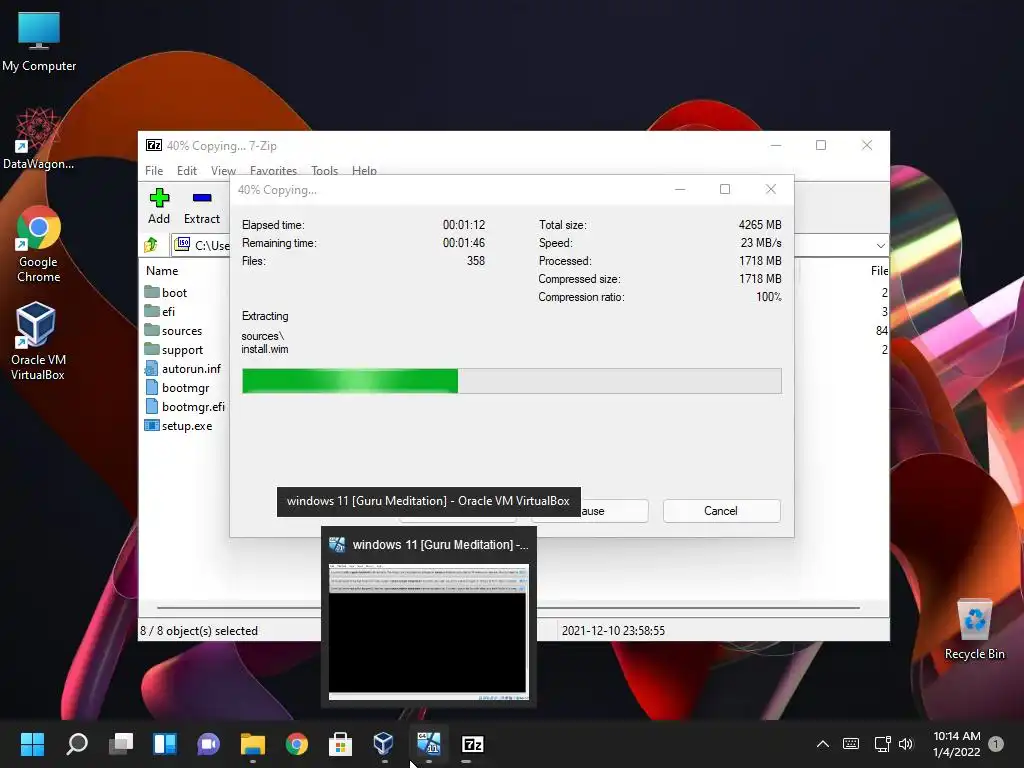
Task: Click the volume tray icon
Action: 906,744
